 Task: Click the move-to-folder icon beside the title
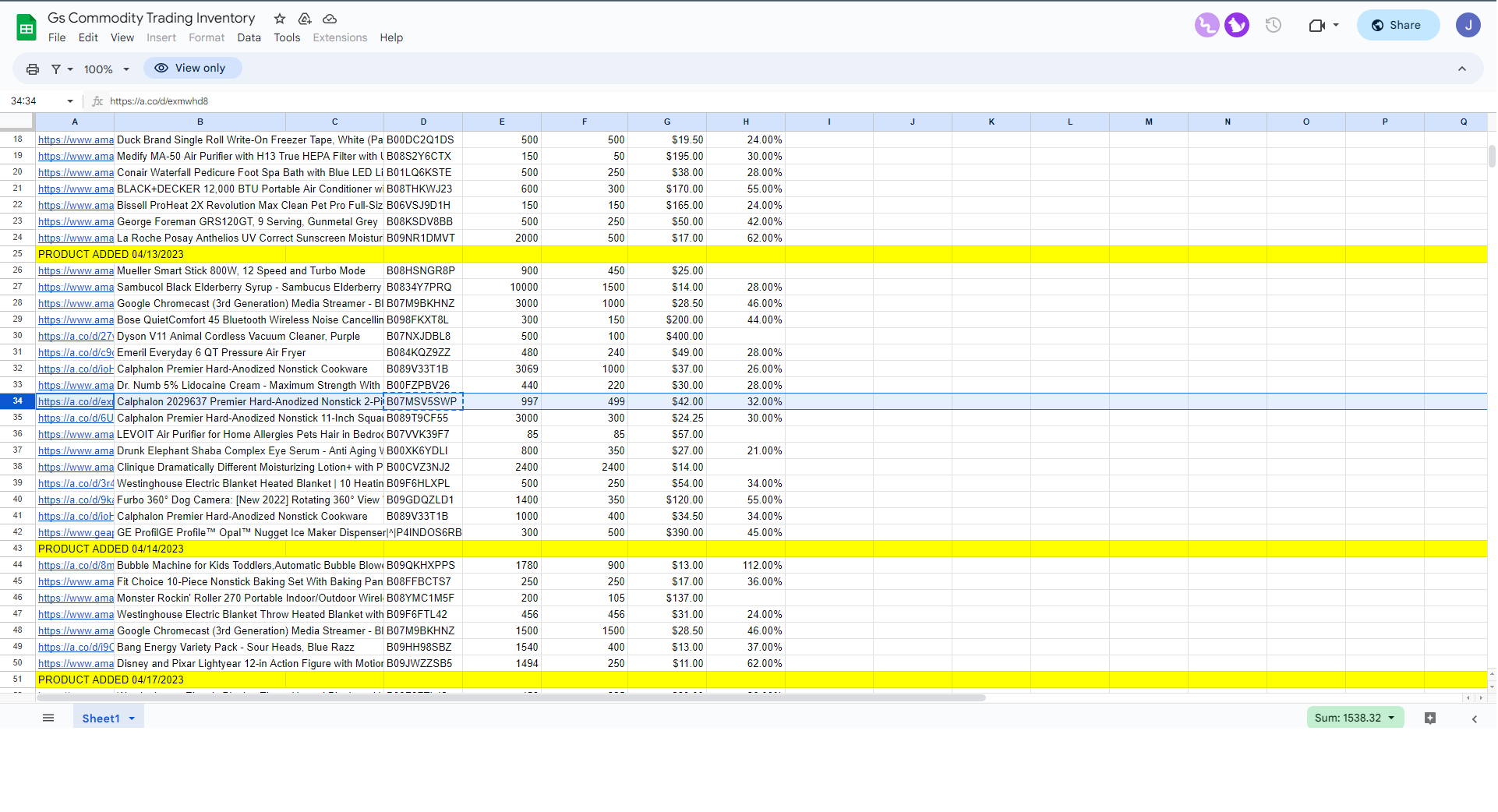(x=305, y=19)
